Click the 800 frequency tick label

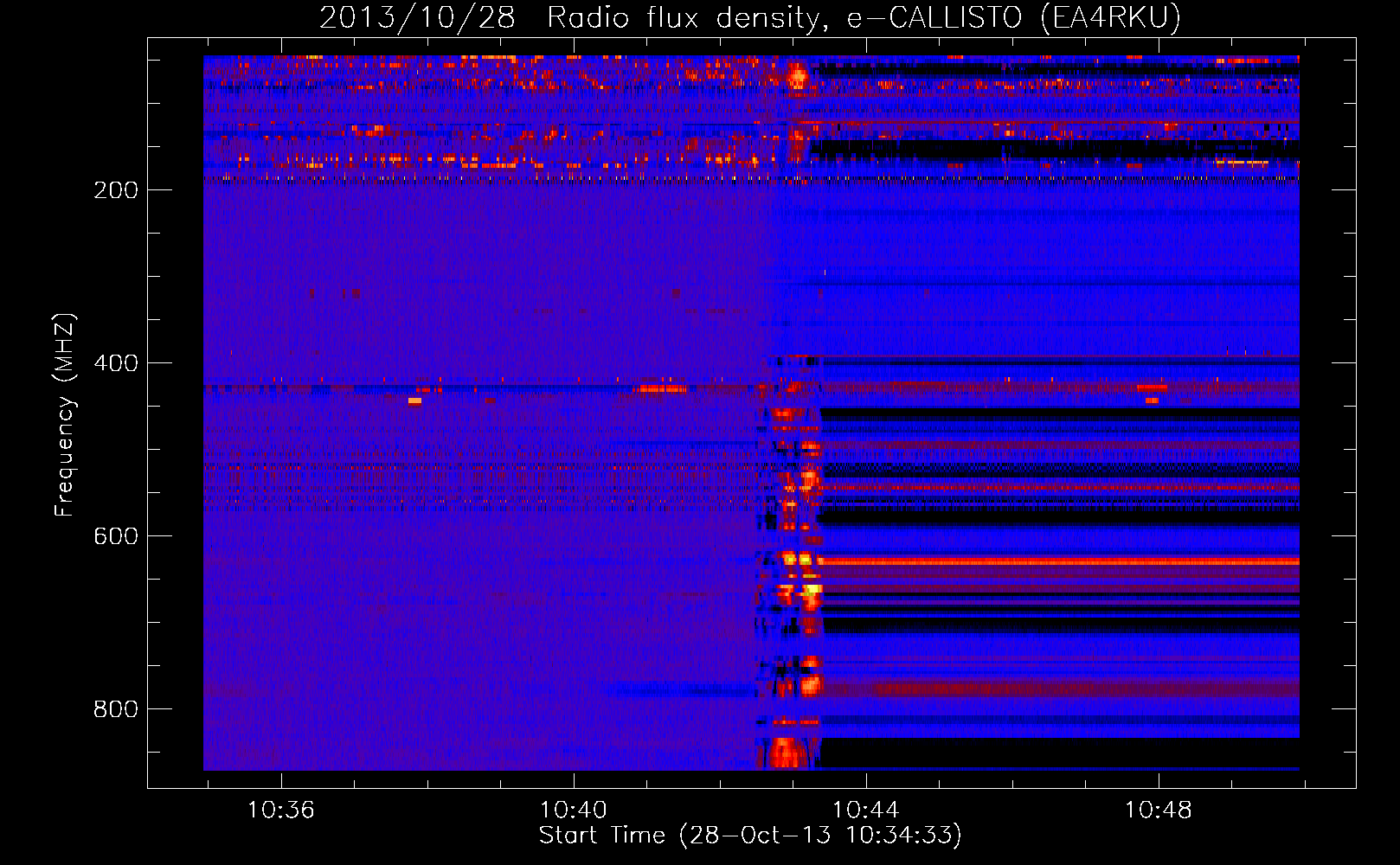[115, 709]
